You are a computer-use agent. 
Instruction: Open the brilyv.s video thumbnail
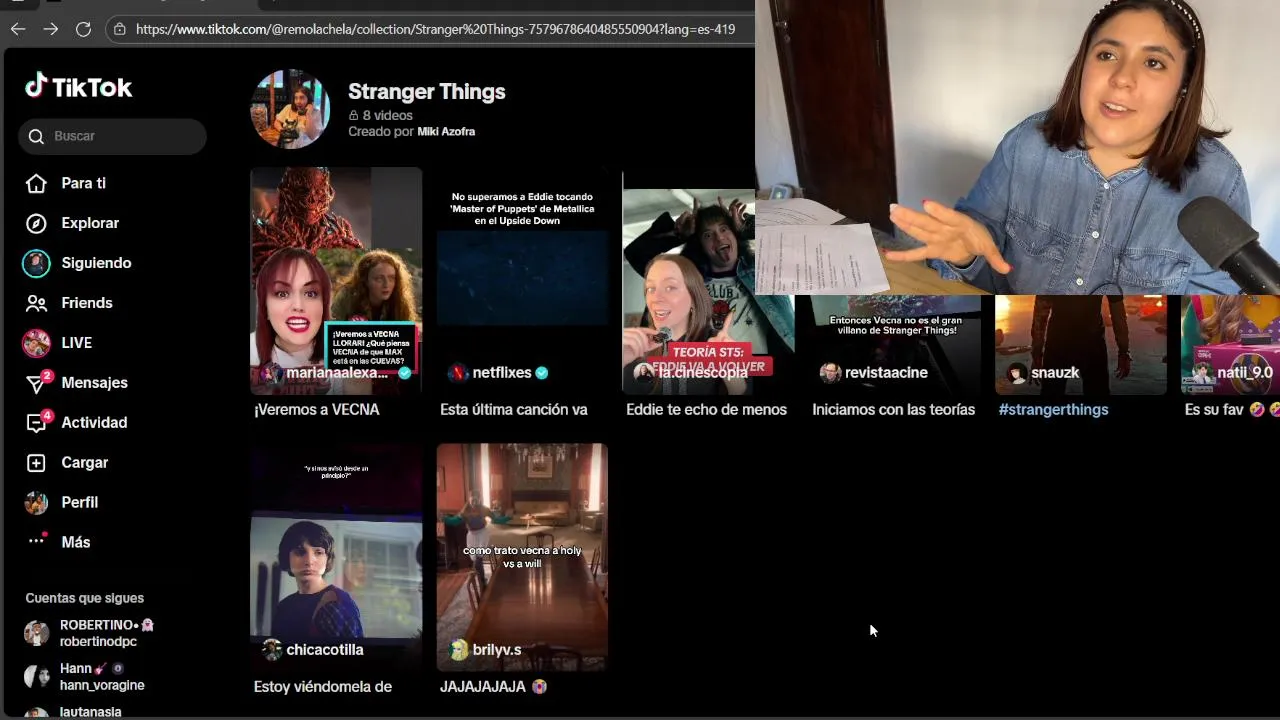pos(522,557)
